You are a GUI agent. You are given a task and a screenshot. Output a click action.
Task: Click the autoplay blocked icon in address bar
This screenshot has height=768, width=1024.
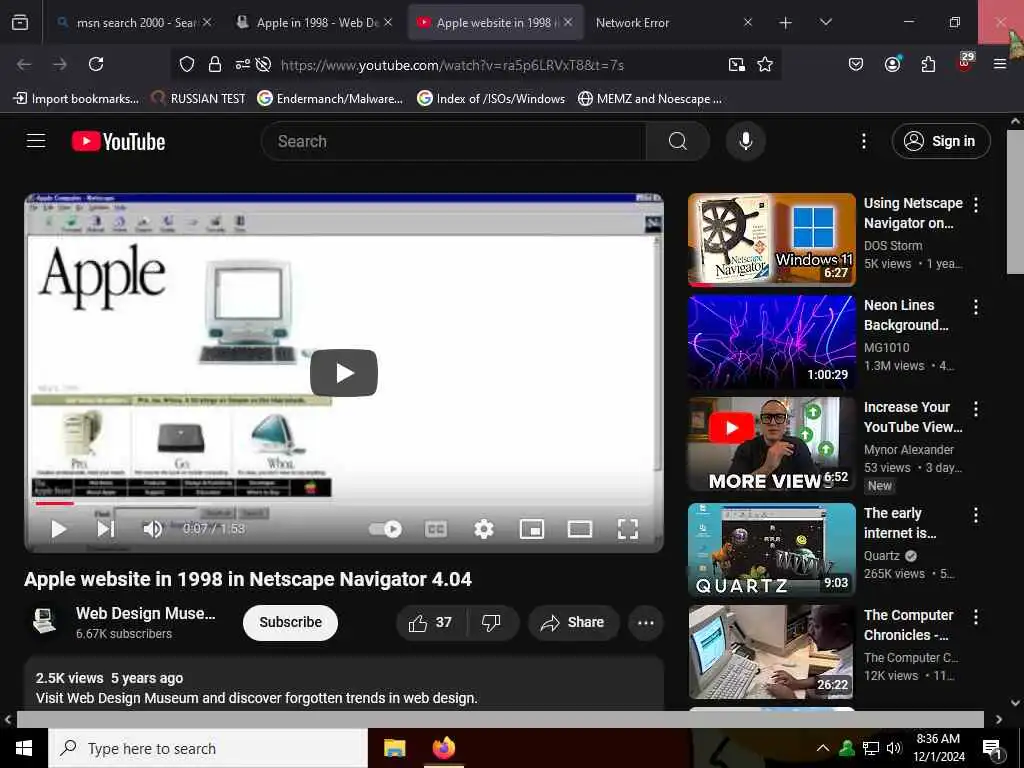coord(263,64)
